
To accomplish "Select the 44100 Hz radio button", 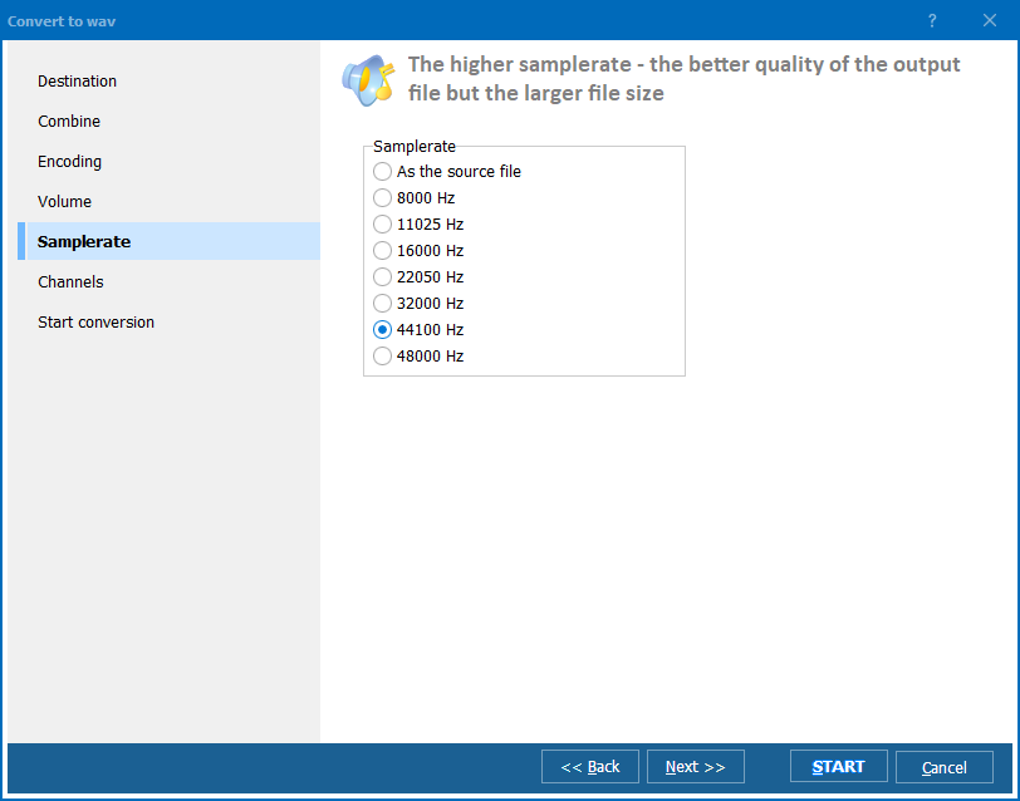I will pos(382,329).
